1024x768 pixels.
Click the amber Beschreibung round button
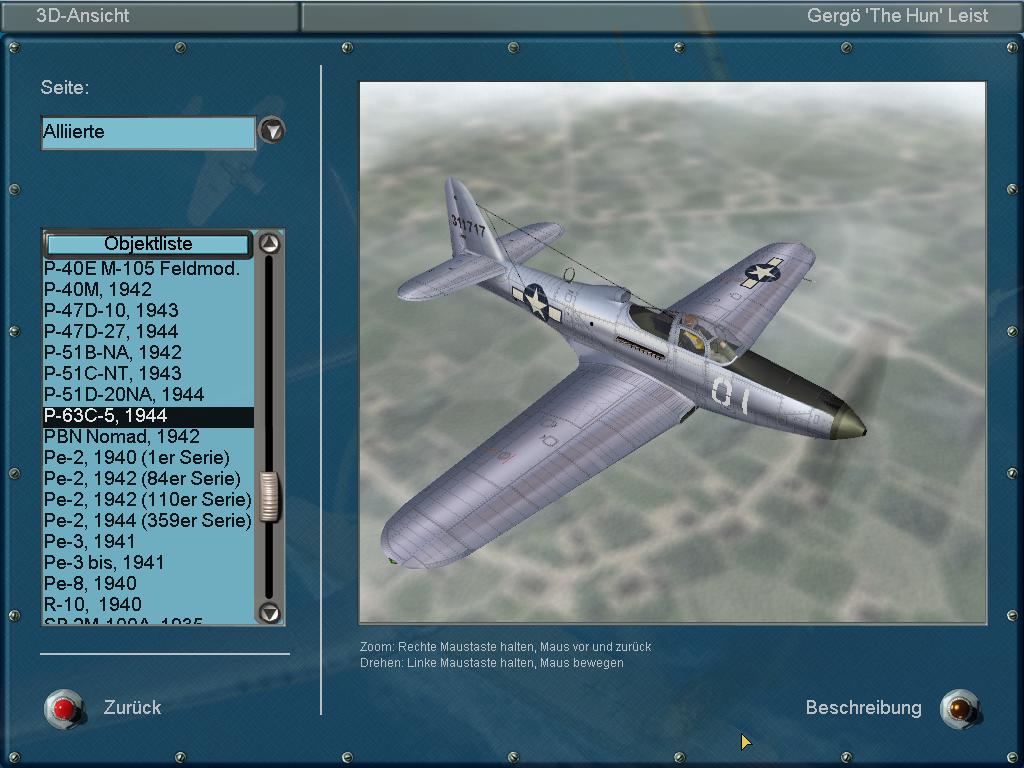point(959,709)
